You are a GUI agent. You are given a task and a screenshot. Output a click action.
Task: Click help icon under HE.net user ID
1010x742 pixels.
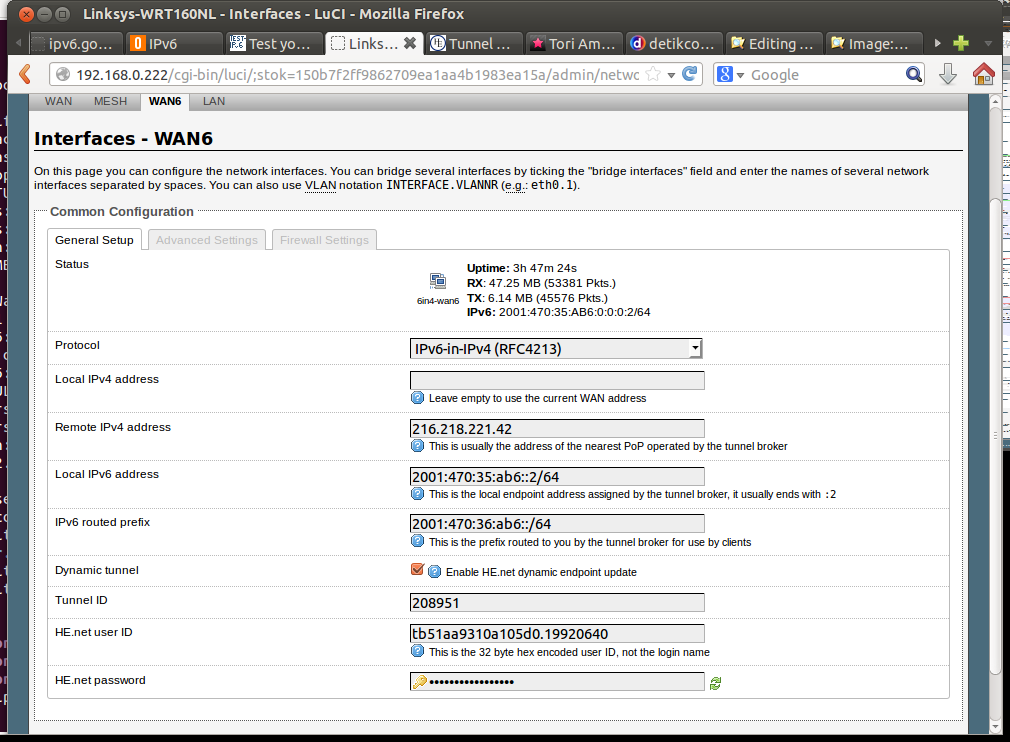[417, 651]
